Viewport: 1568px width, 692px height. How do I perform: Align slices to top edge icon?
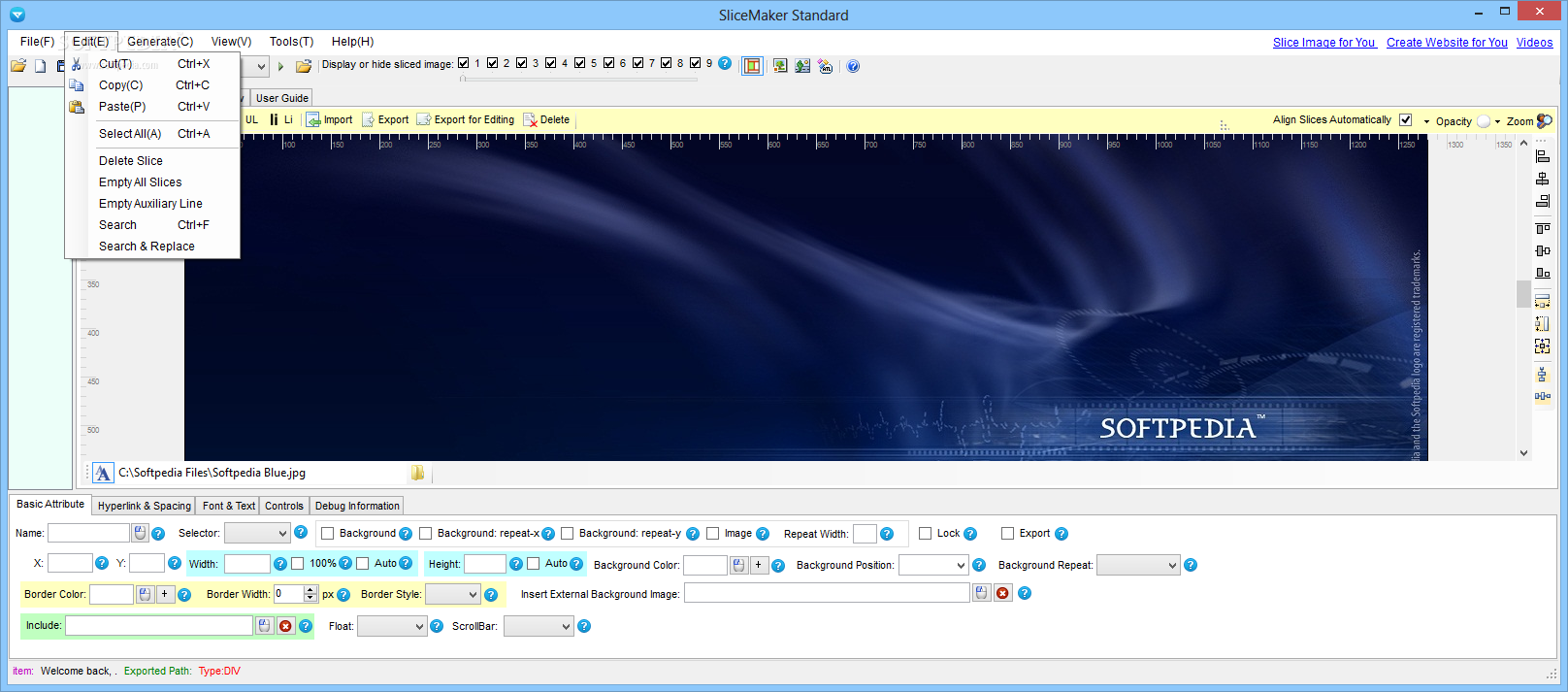(x=1543, y=229)
